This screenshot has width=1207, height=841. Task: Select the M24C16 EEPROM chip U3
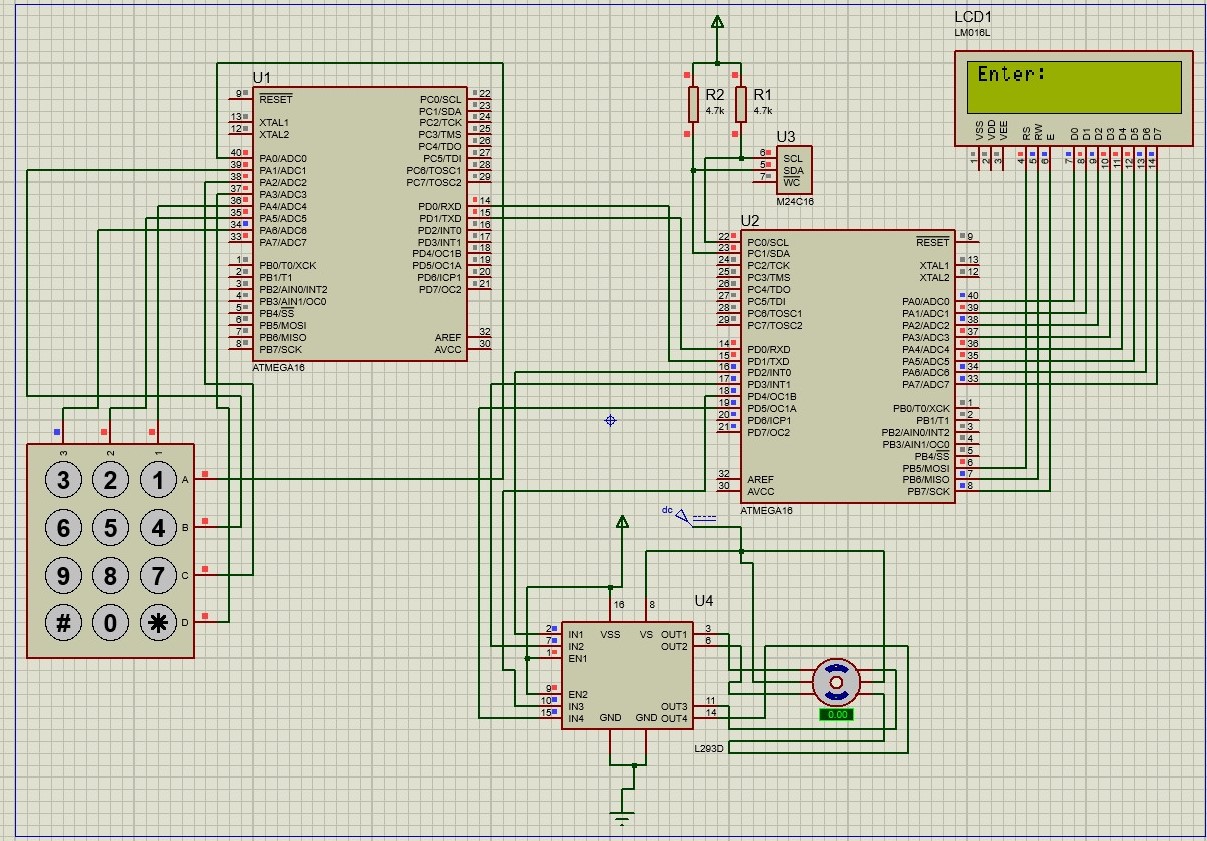click(x=795, y=170)
